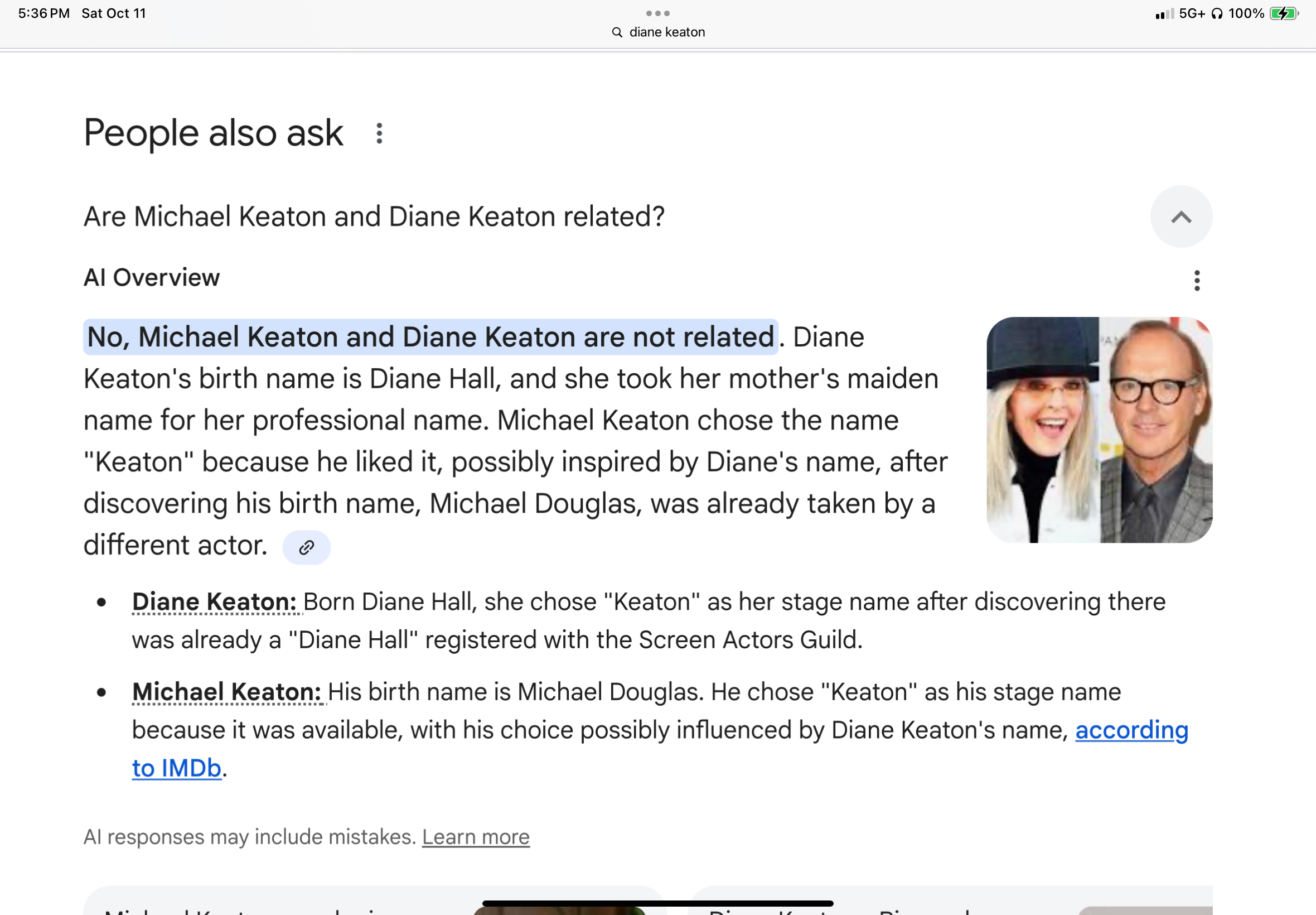Tap the iPad multitasking three-dots at top
The height and width of the screenshot is (915, 1316).
tap(657, 13)
